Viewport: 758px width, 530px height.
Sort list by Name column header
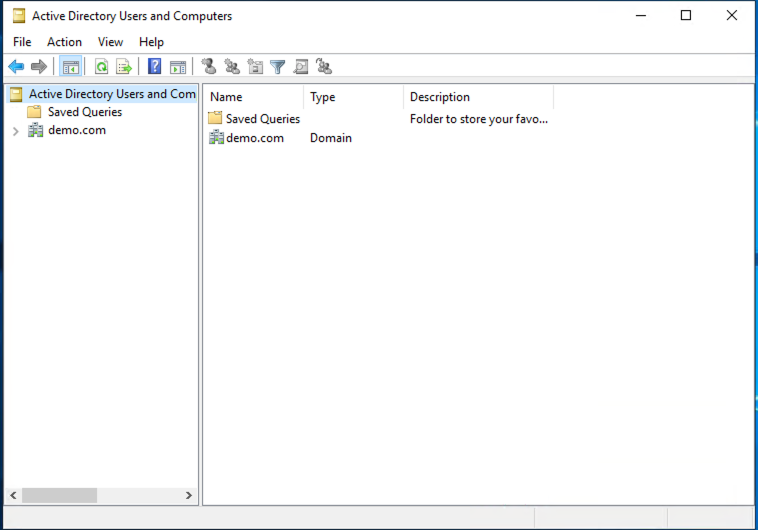tap(254, 97)
